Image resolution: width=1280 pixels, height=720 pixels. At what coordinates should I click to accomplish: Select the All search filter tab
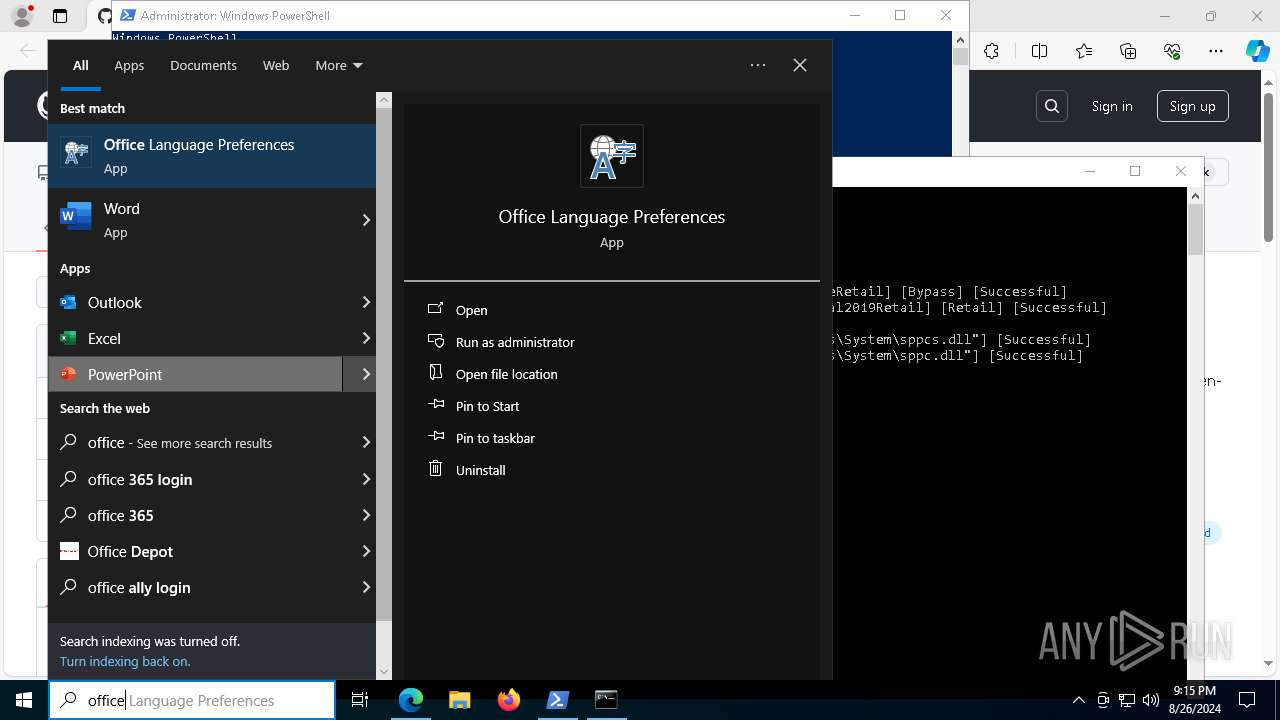80,65
